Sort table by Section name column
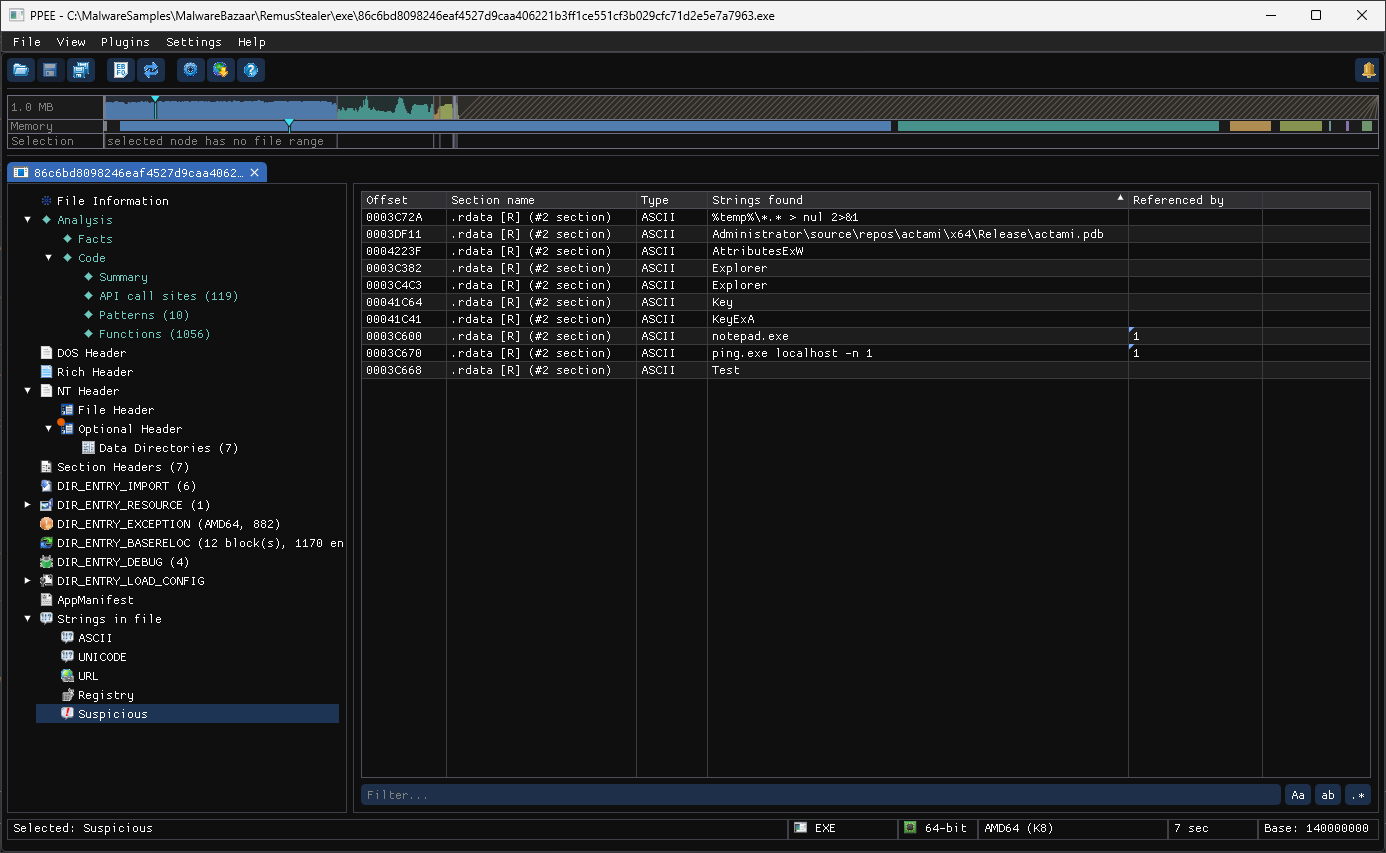The width and height of the screenshot is (1386, 853). coord(541,200)
